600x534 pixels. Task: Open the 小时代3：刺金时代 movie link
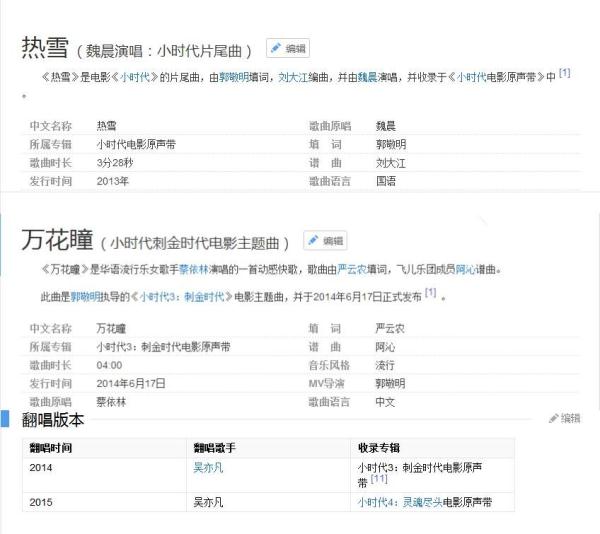click(182, 296)
